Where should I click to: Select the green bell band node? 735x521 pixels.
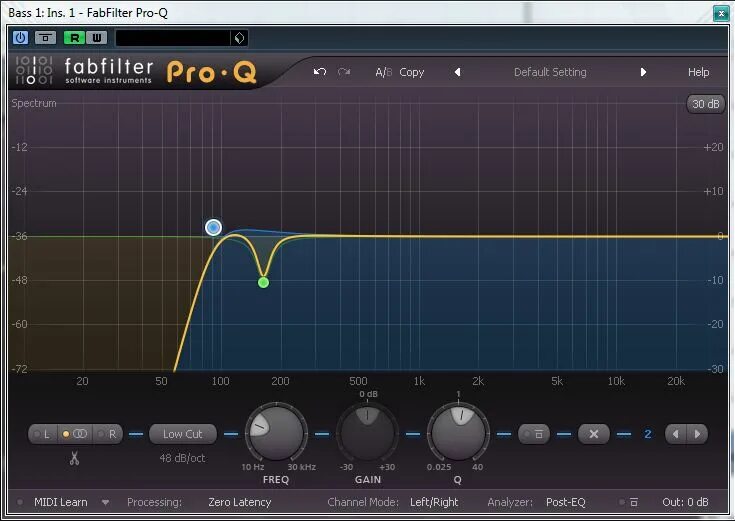(x=263, y=282)
